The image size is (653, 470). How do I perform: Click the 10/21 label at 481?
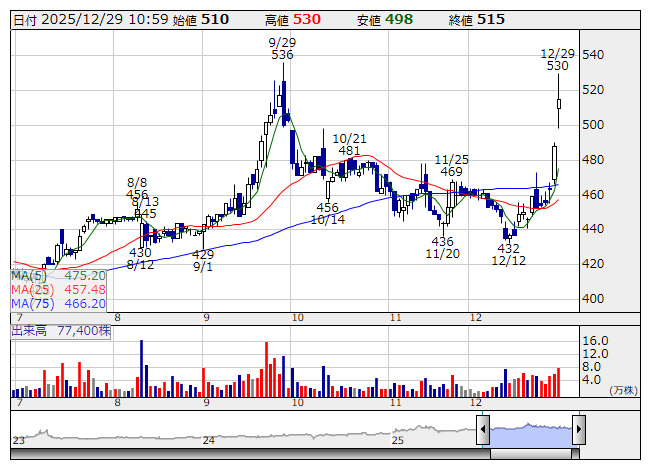pos(349,145)
